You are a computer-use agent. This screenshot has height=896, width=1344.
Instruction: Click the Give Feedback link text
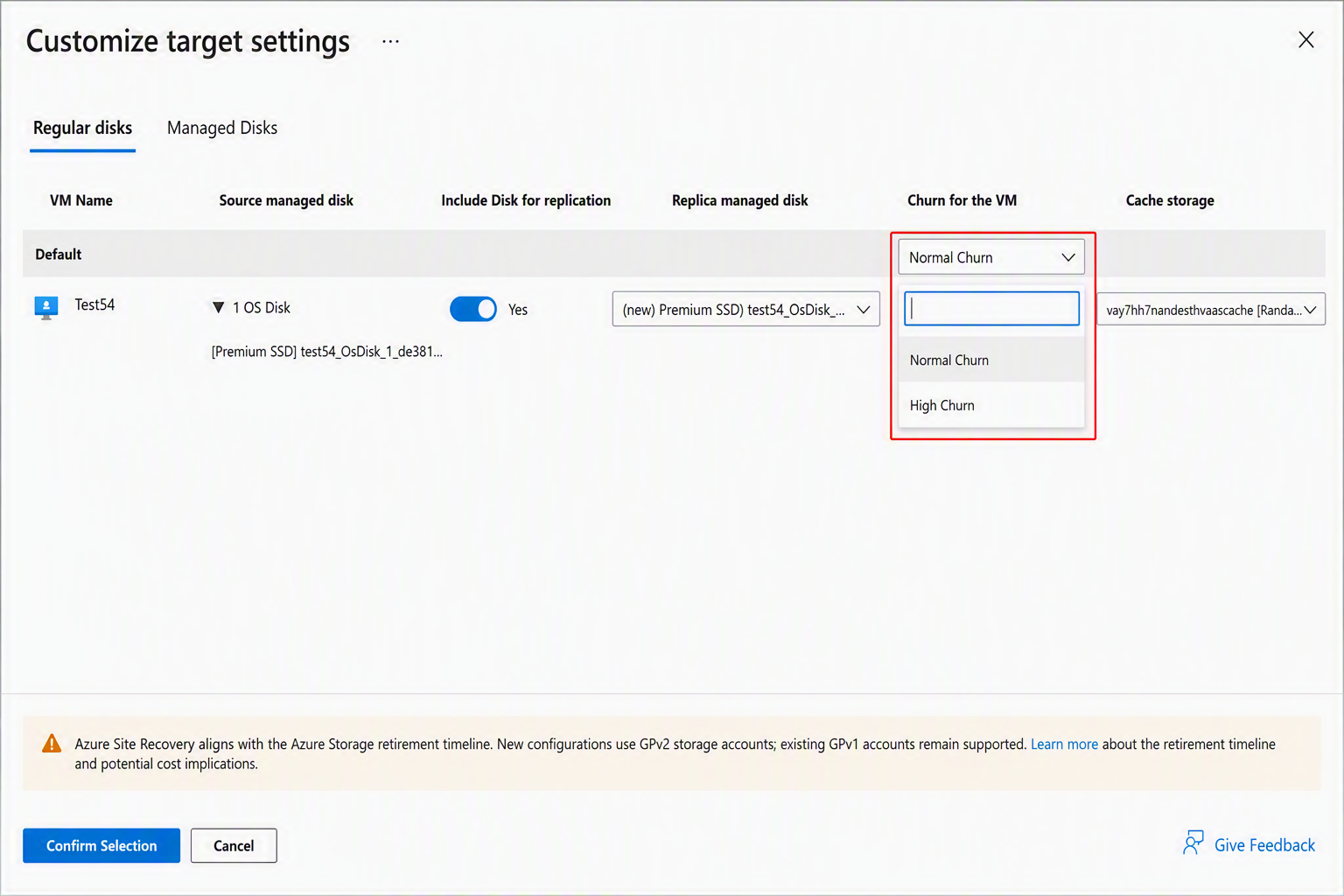[1264, 845]
